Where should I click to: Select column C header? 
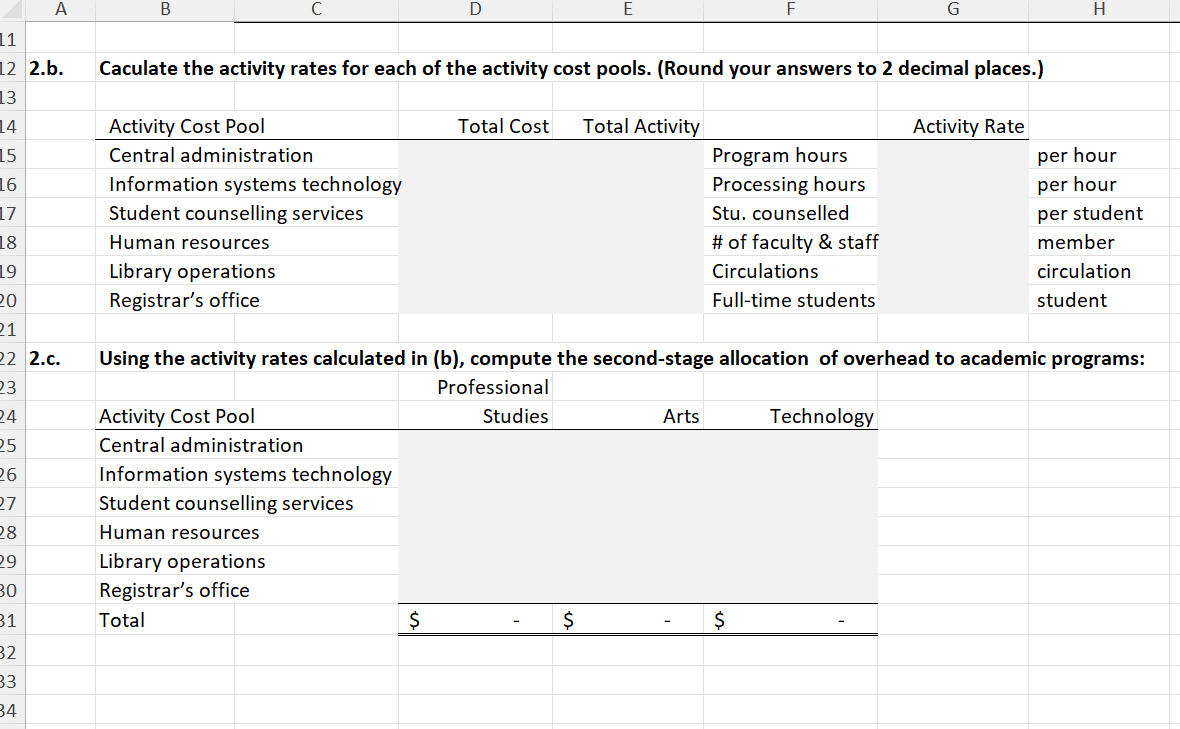[316, 9]
